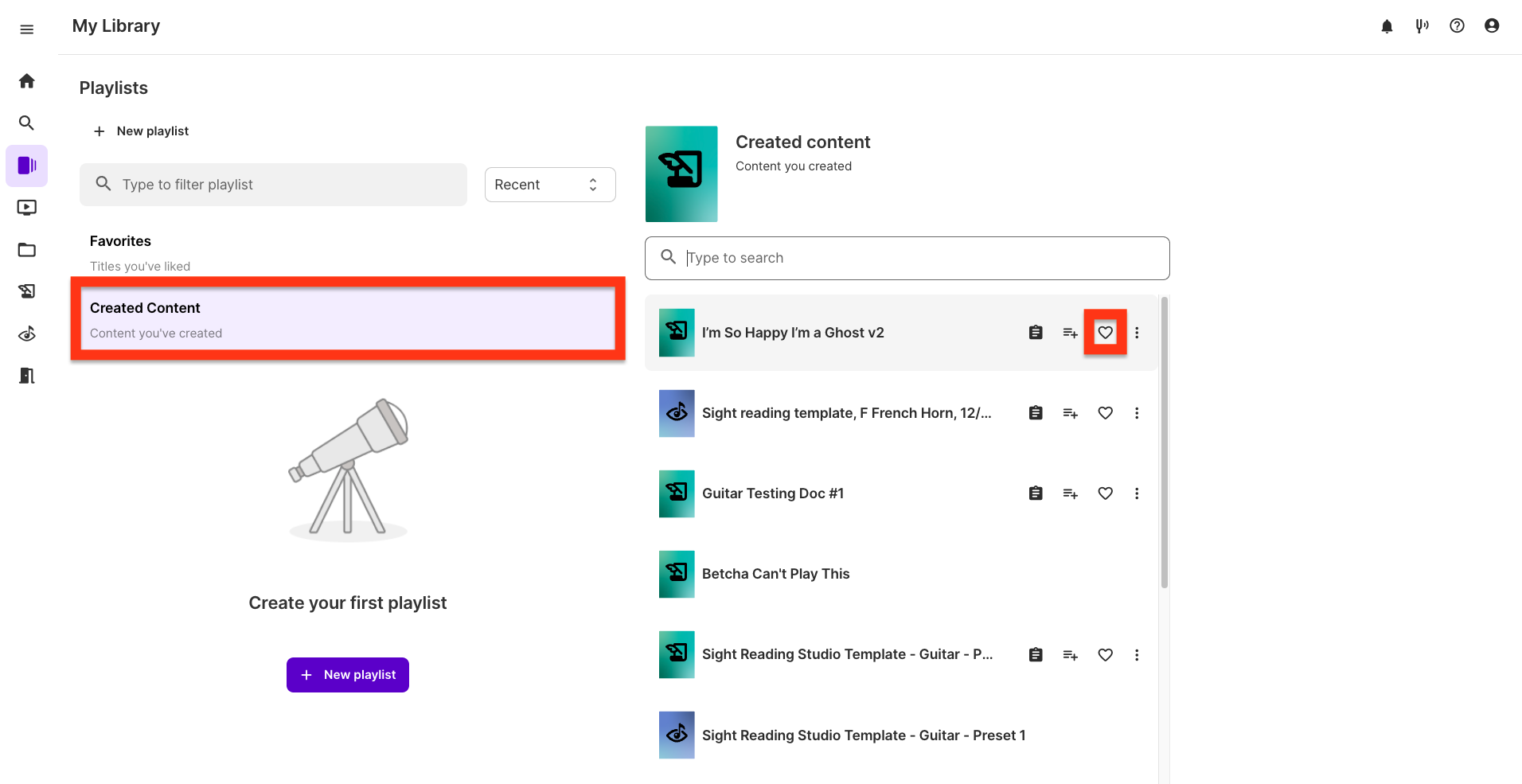Like the F French Horn sight reading template
This screenshot has height=784, width=1522.
(x=1105, y=413)
